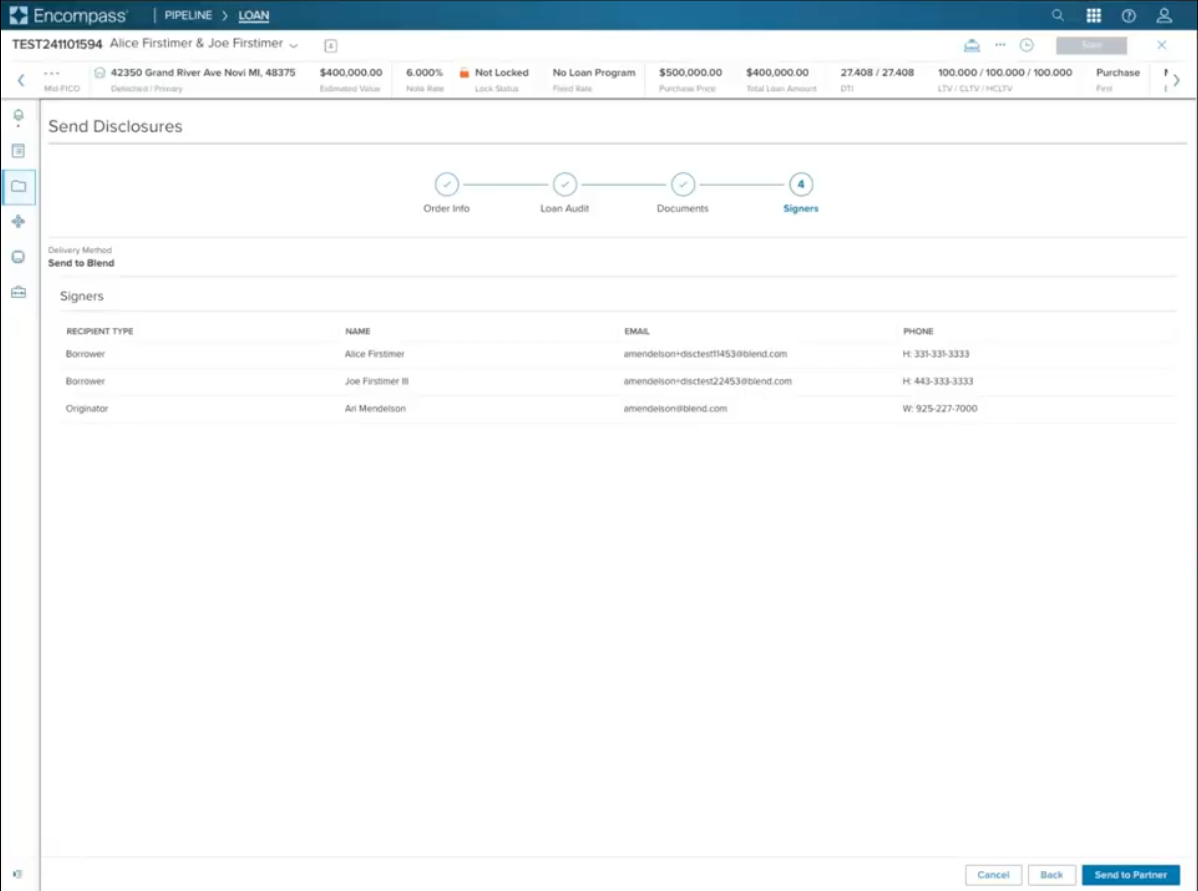Click the orange lock status icon
The image size is (1198, 891).
tap(464, 73)
